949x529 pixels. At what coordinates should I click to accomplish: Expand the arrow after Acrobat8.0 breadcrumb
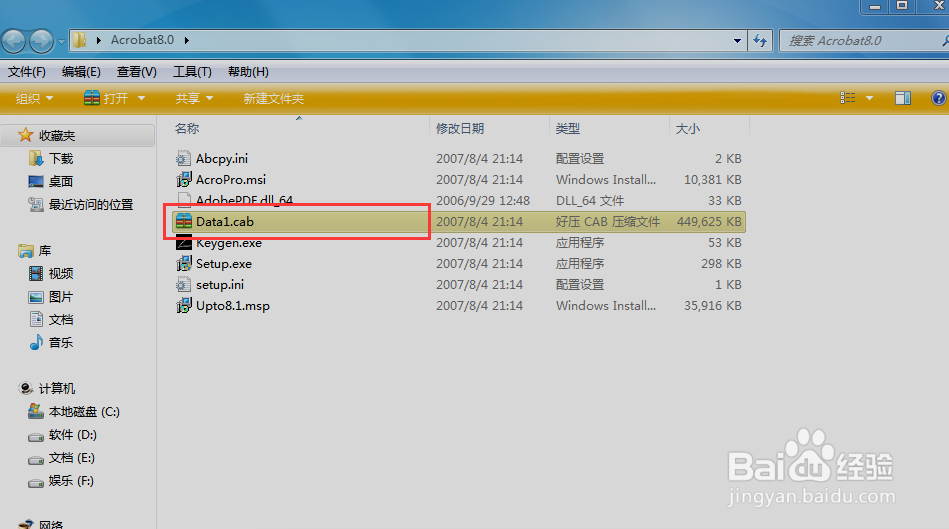pos(187,41)
